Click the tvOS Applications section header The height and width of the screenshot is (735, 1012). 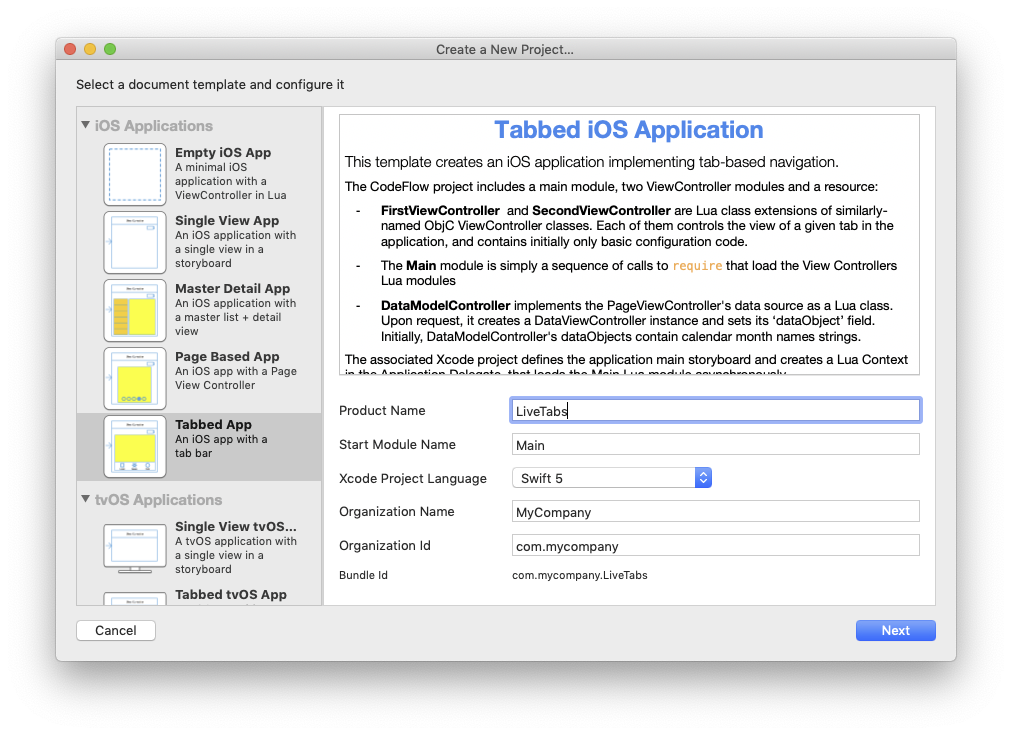158,500
